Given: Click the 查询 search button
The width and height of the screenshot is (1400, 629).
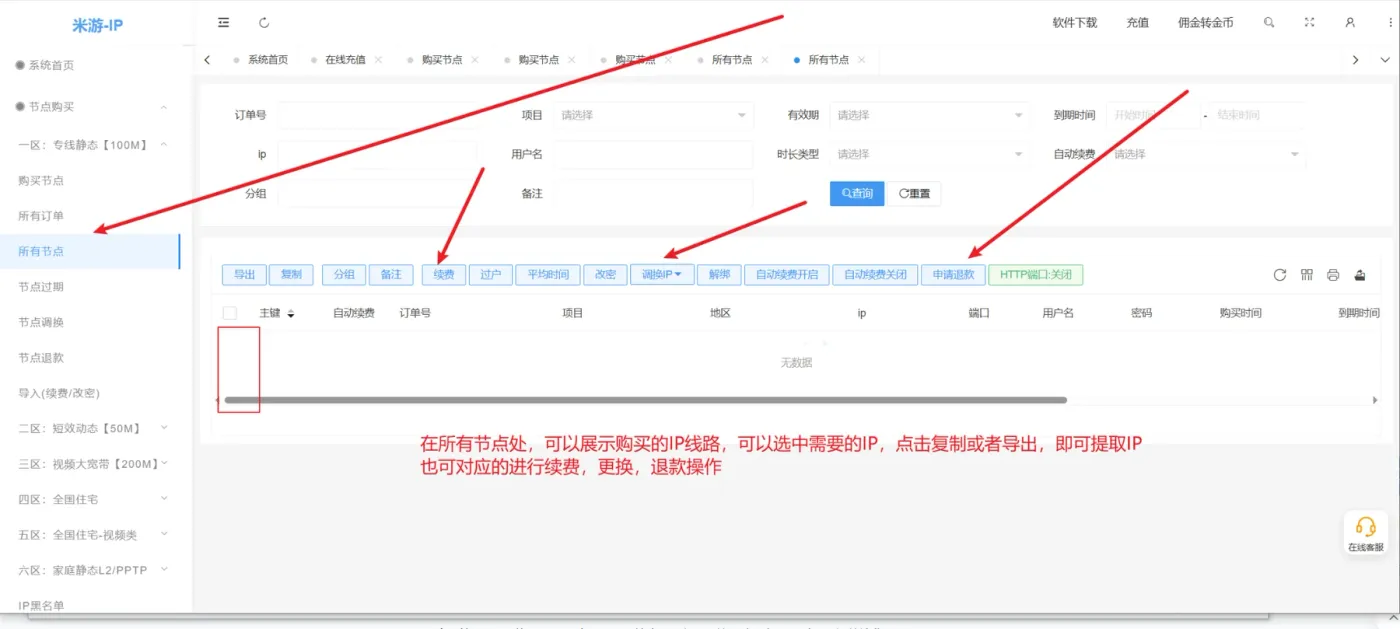Looking at the screenshot, I should pyautogui.click(x=857, y=193).
